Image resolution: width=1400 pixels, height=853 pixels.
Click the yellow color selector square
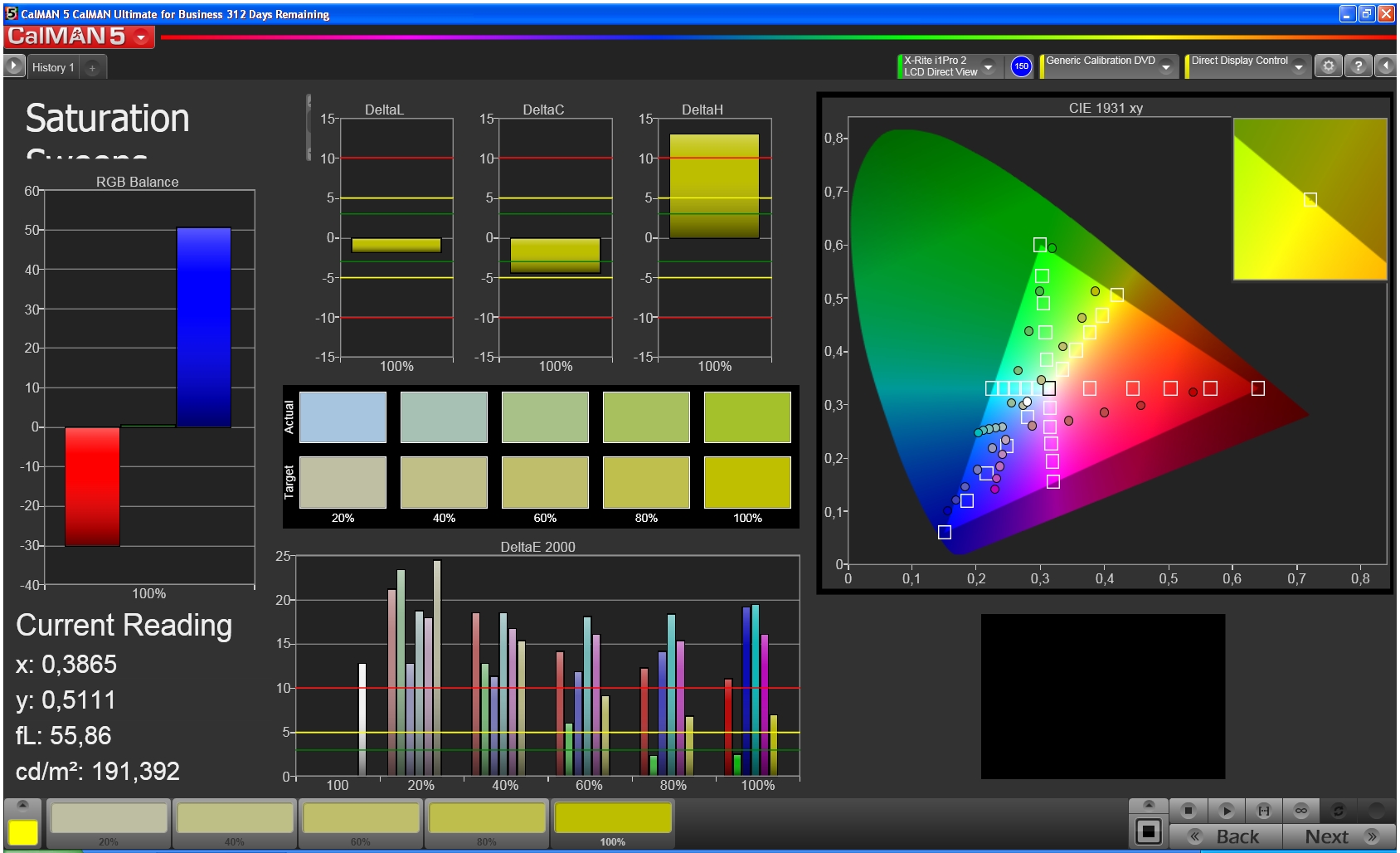(x=23, y=831)
